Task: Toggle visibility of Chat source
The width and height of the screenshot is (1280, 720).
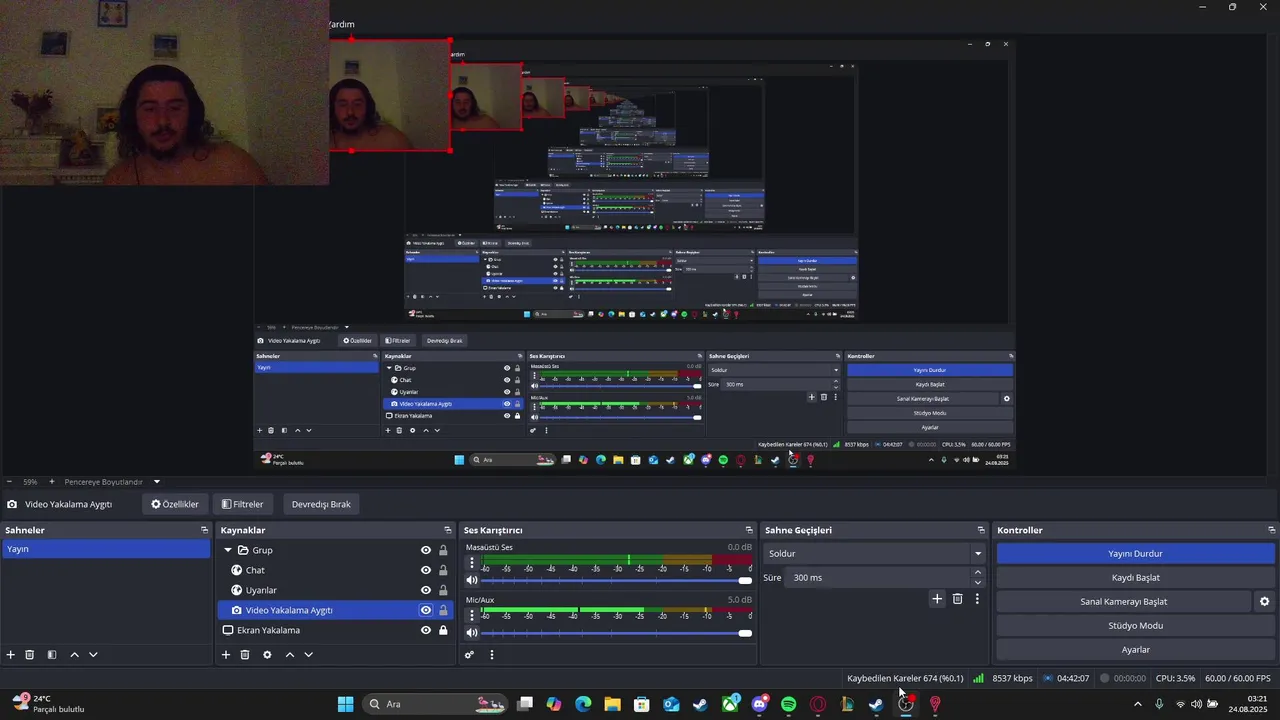Action: tap(426, 570)
